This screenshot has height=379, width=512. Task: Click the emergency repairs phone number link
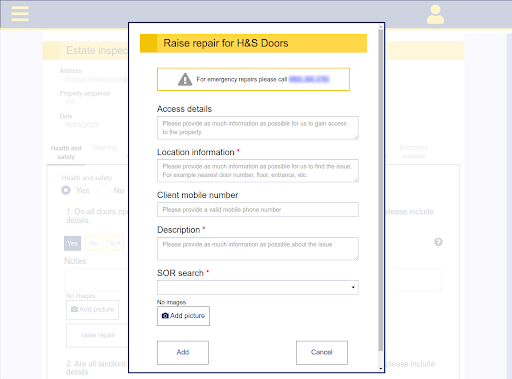tap(309, 79)
